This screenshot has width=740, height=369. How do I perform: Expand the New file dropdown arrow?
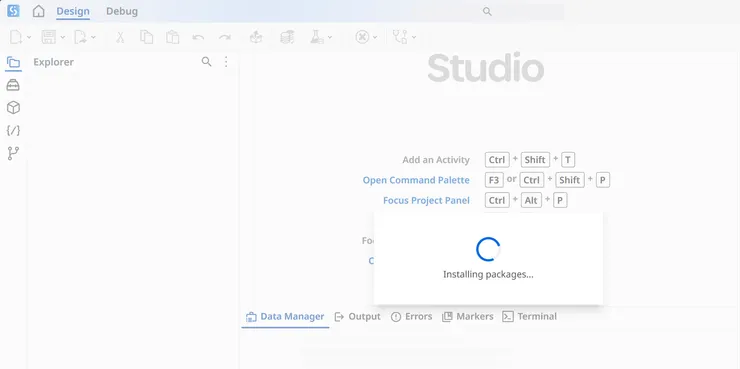[x=29, y=37]
